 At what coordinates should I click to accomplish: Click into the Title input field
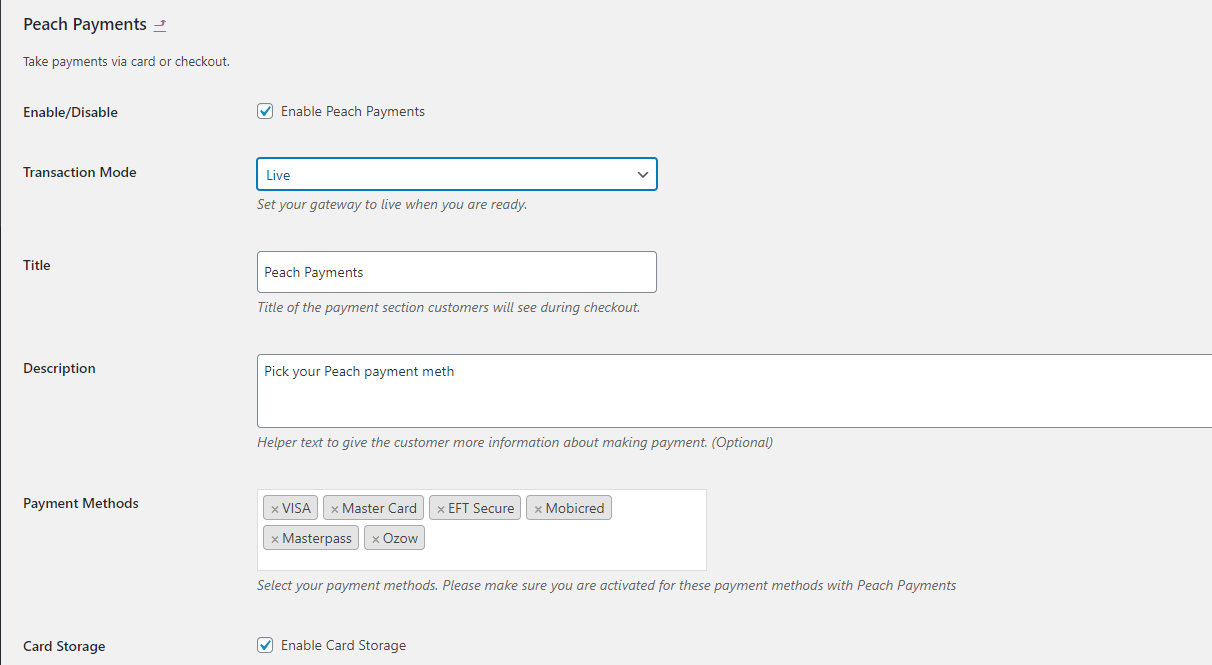point(457,272)
